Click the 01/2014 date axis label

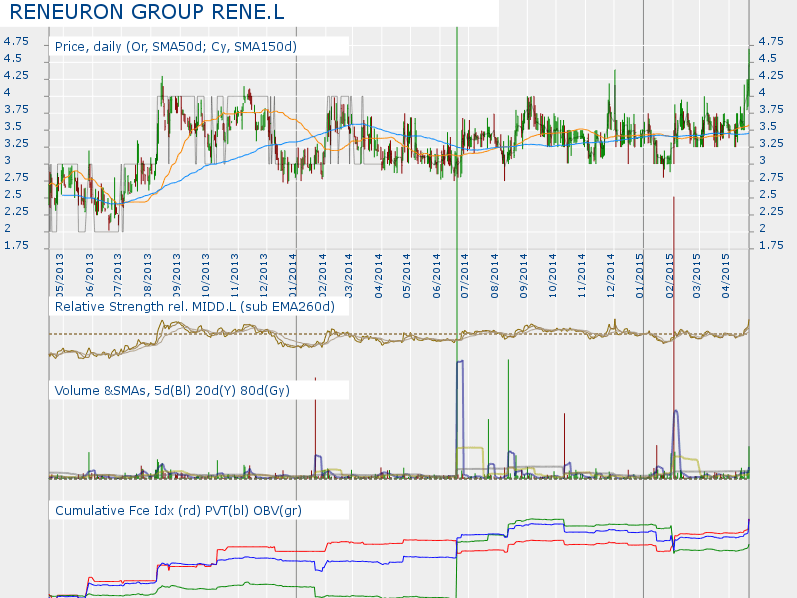293,276
